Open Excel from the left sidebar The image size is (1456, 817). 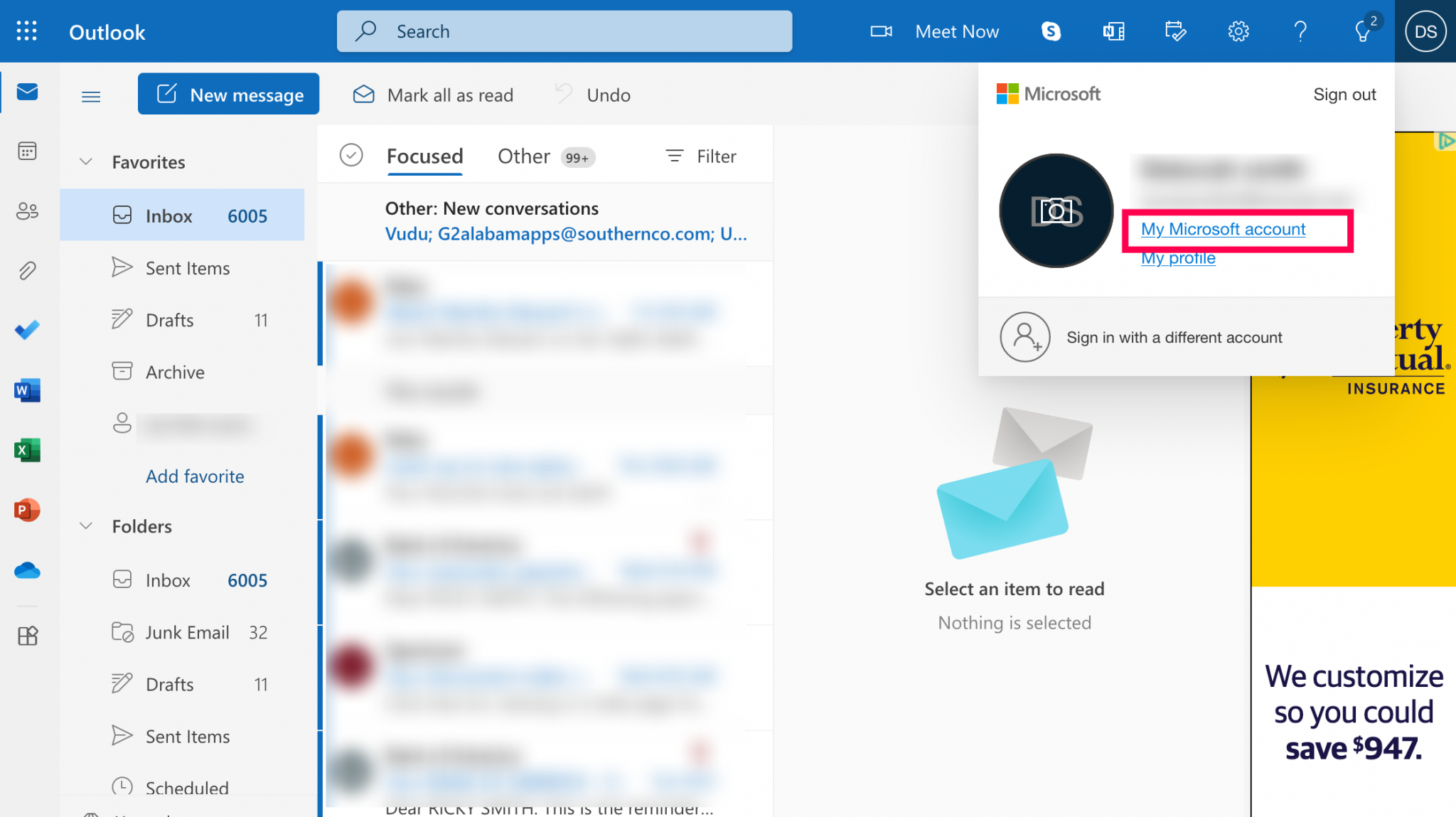tap(26, 449)
